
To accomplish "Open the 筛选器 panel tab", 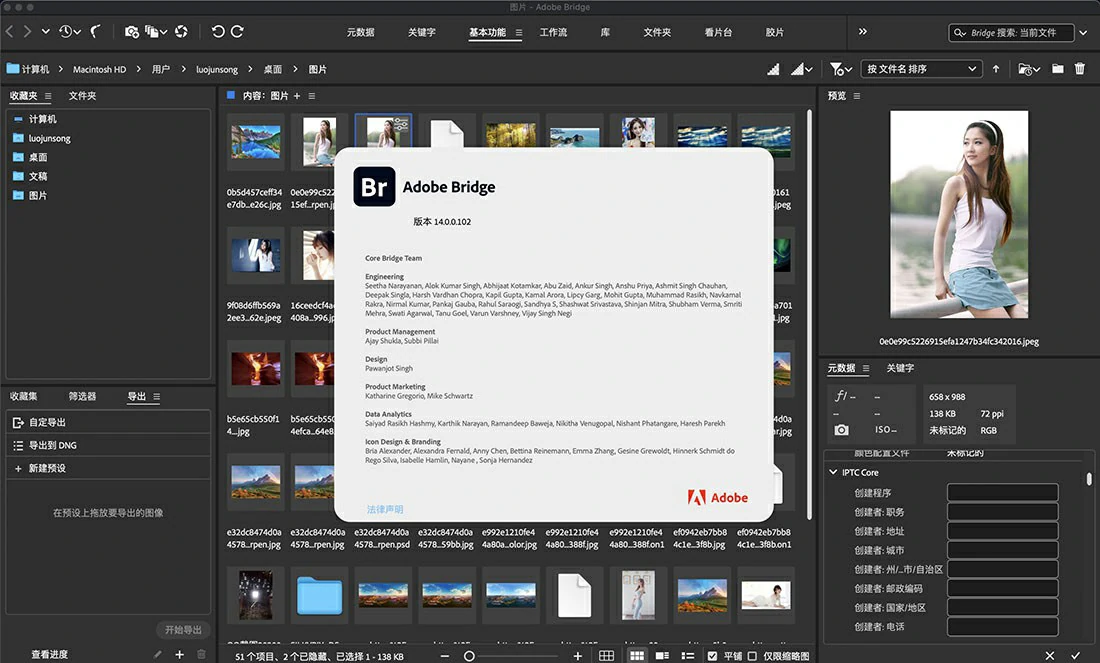I will [82, 396].
